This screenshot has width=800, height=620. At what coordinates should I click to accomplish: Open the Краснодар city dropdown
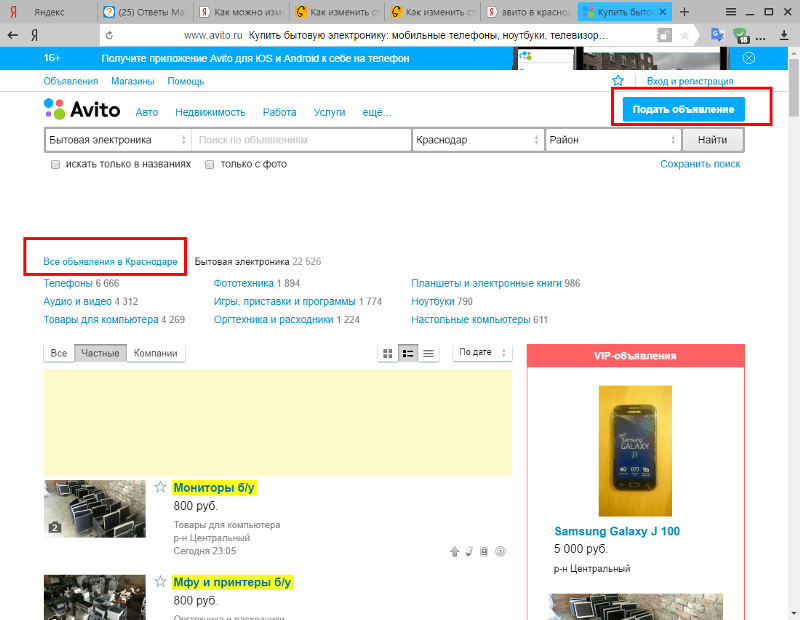pos(478,140)
